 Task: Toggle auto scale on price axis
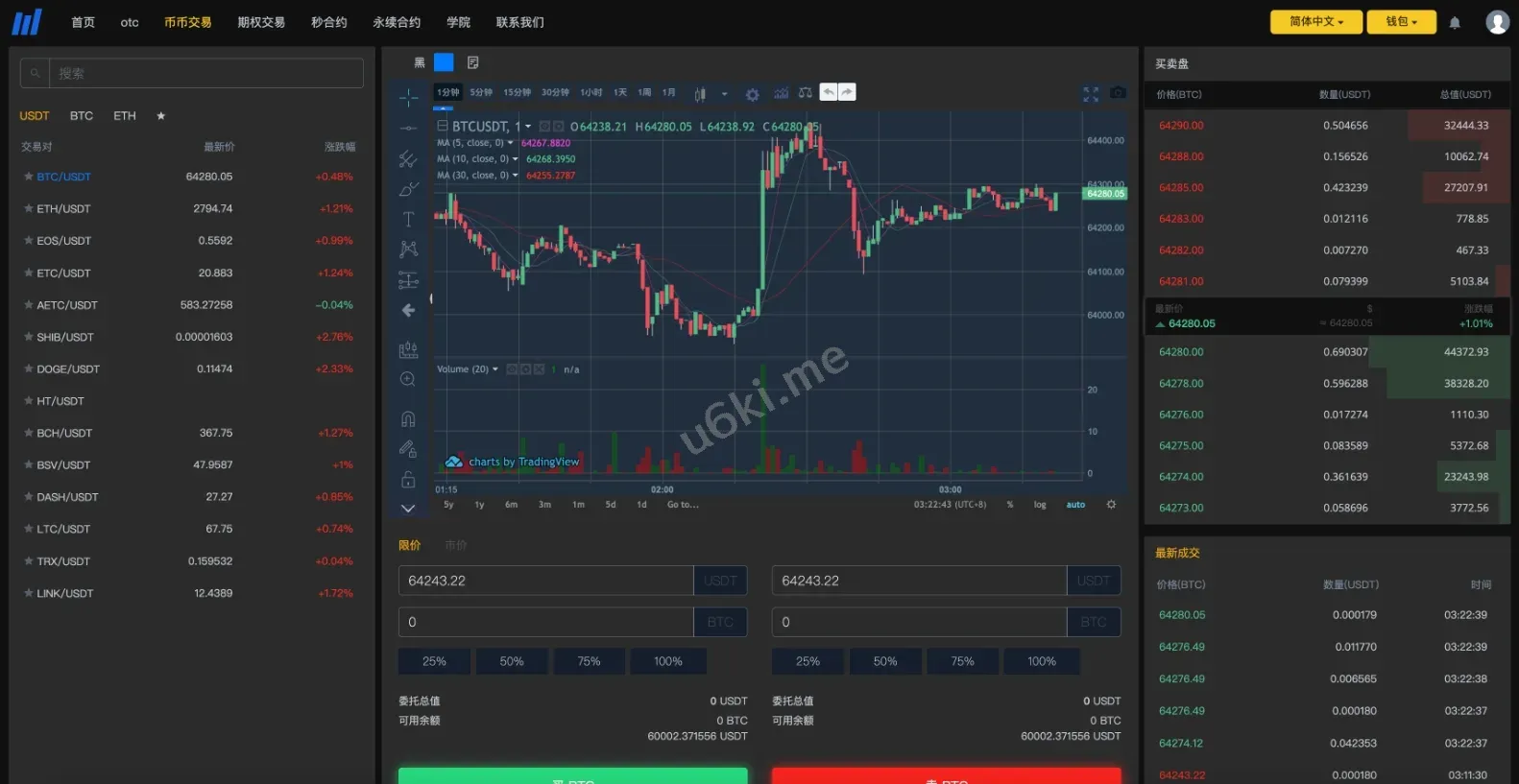(1075, 505)
